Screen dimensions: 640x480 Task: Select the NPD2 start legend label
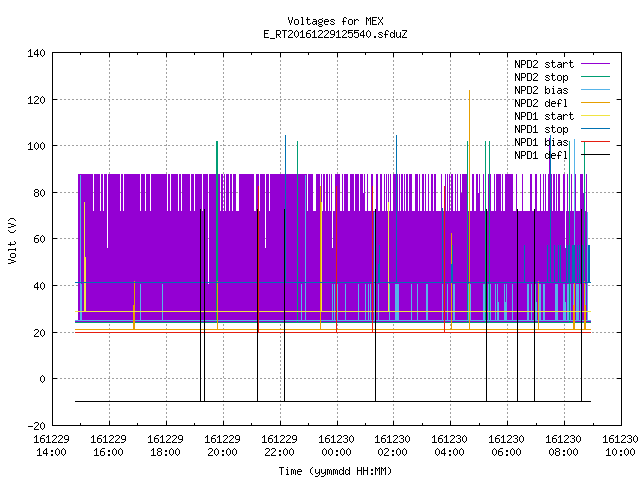click(x=544, y=64)
